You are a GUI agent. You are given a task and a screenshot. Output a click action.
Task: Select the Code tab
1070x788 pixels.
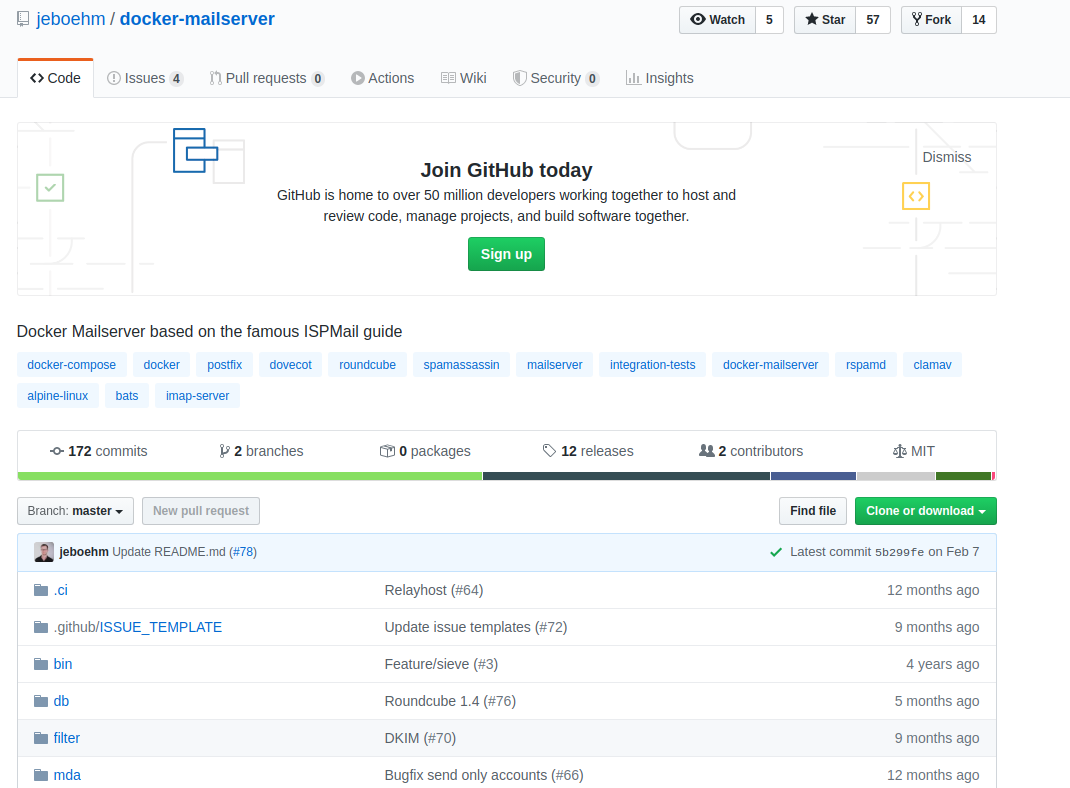tap(55, 78)
